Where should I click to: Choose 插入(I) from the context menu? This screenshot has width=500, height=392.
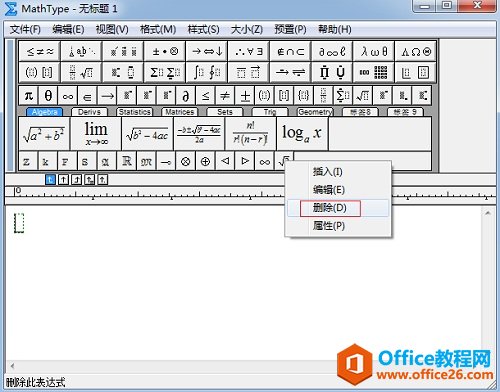(x=338, y=172)
